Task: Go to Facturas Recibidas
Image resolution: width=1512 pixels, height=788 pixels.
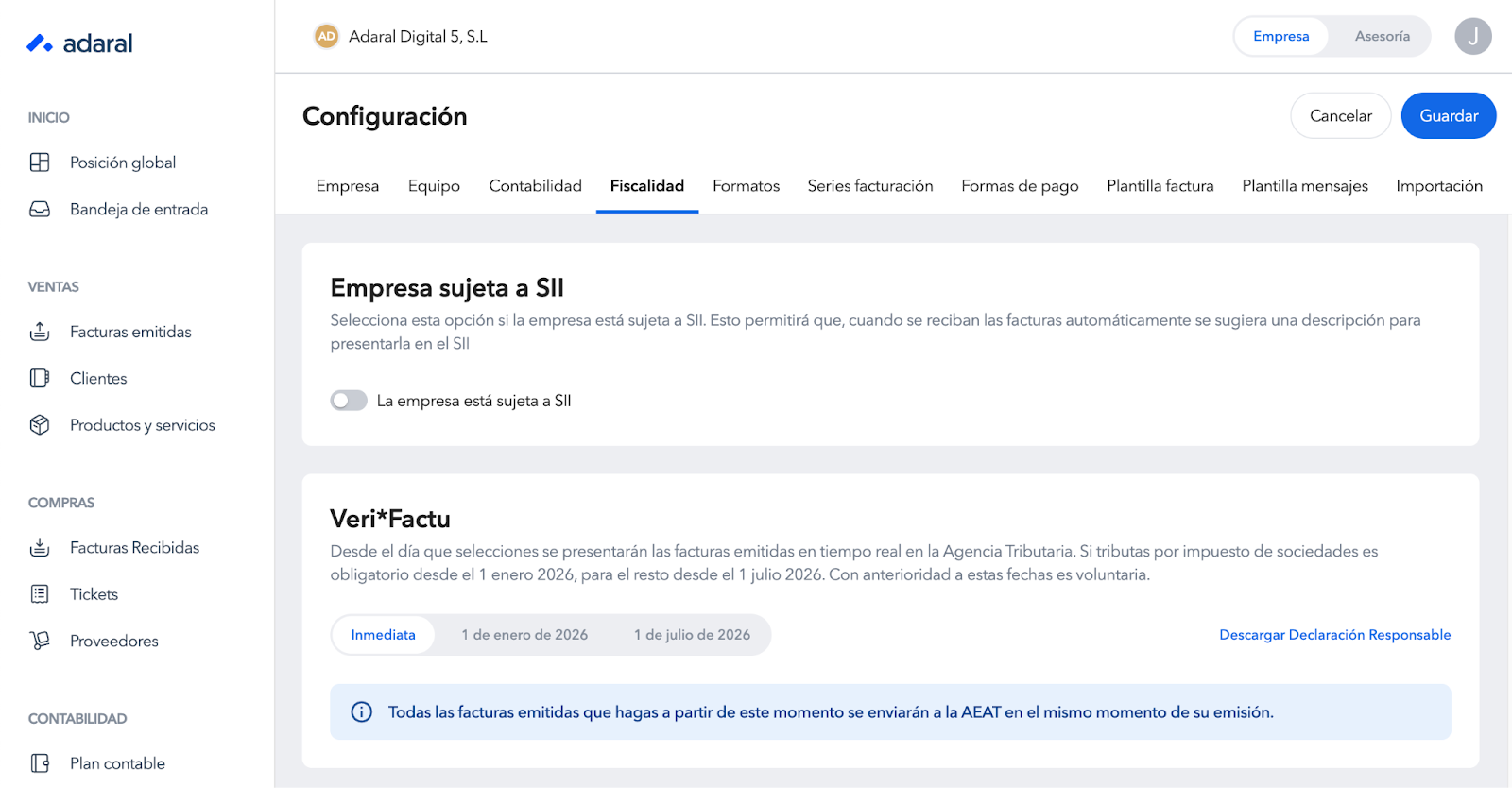Action: point(135,547)
